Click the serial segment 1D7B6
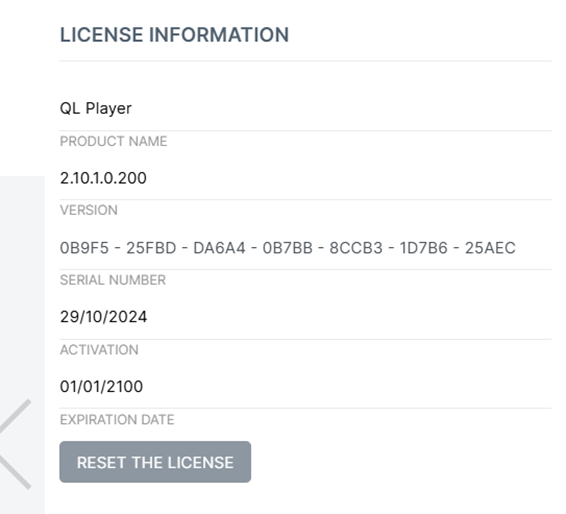Viewport: 566px width, 514px height. click(x=424, y=248)
